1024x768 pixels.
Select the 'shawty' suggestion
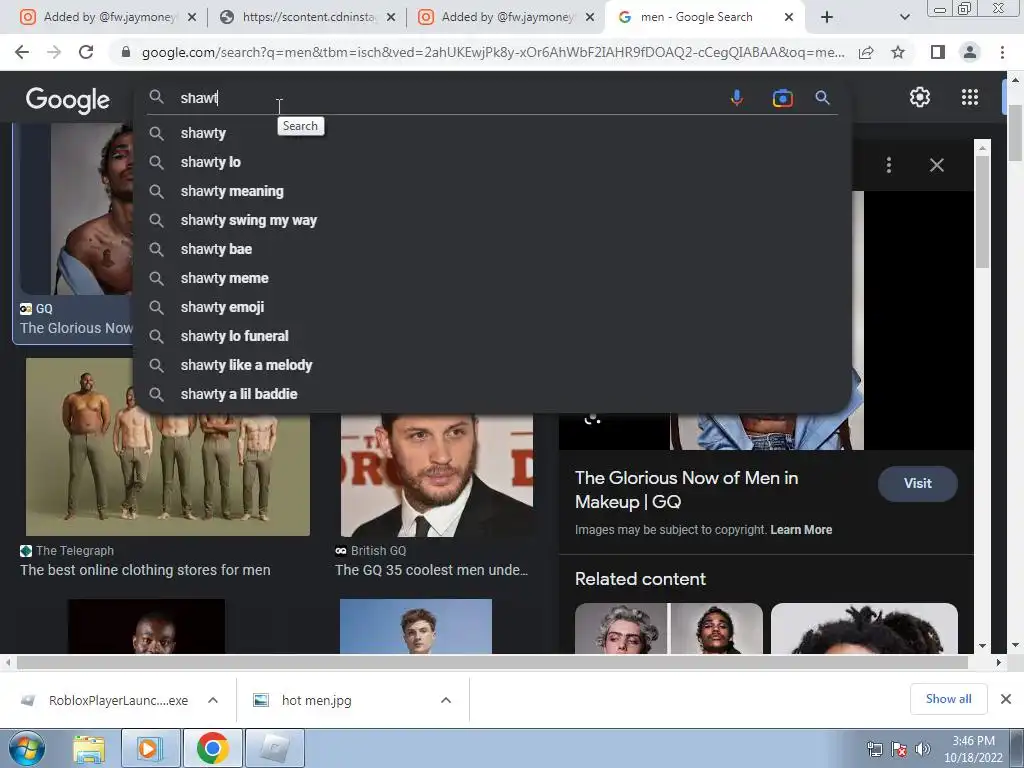pyautogui.click(x=492, y=133)
